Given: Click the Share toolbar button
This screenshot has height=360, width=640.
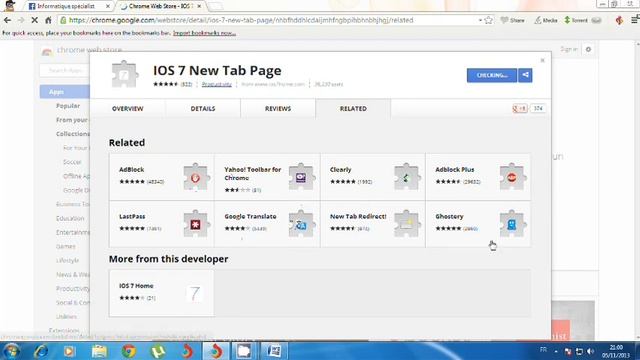Looking at the screenshot, I should pyautogui.click(x=513, y=20).
